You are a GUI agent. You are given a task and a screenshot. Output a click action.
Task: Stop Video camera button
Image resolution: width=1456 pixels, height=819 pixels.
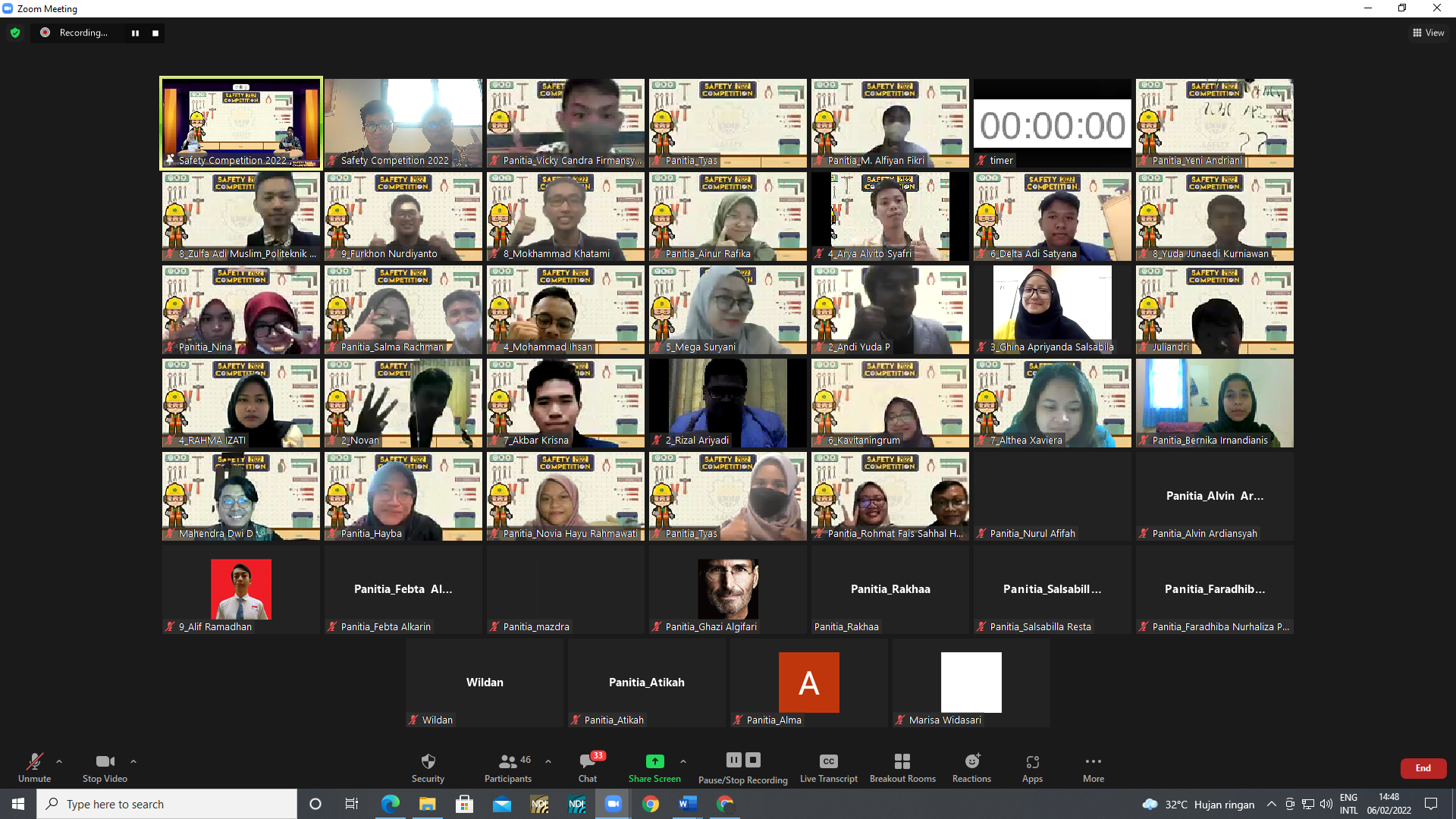[x=105, y=767]
